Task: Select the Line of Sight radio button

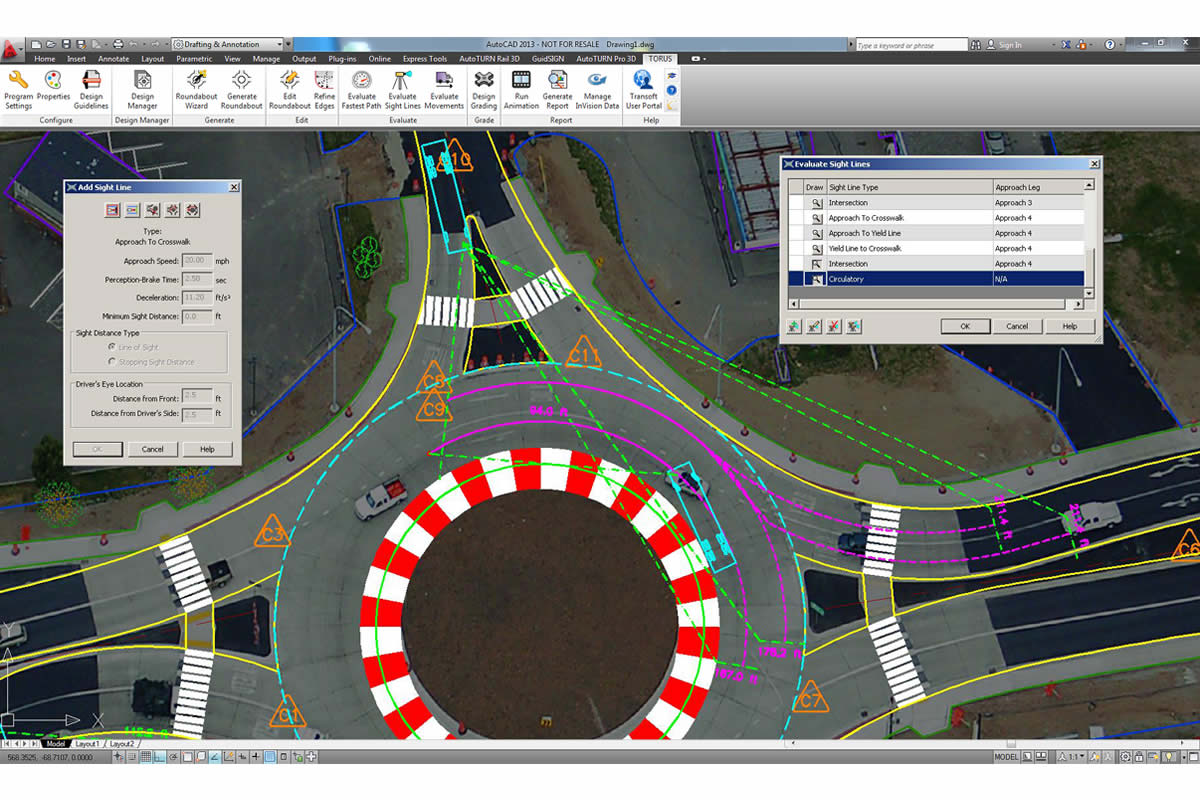Action: [x=112, y=347]
